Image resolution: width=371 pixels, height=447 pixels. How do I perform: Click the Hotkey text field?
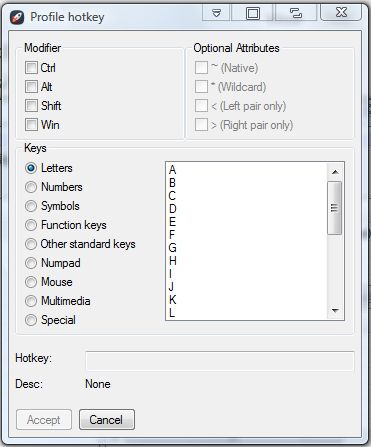[x=220, y=361]
